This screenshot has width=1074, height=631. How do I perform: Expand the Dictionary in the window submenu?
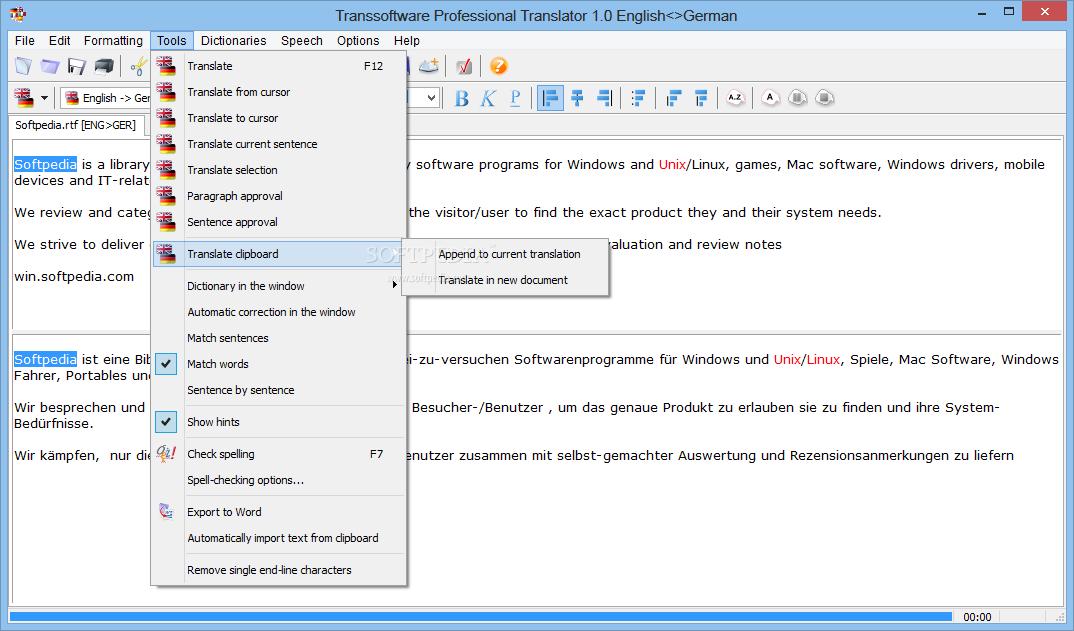279,286
